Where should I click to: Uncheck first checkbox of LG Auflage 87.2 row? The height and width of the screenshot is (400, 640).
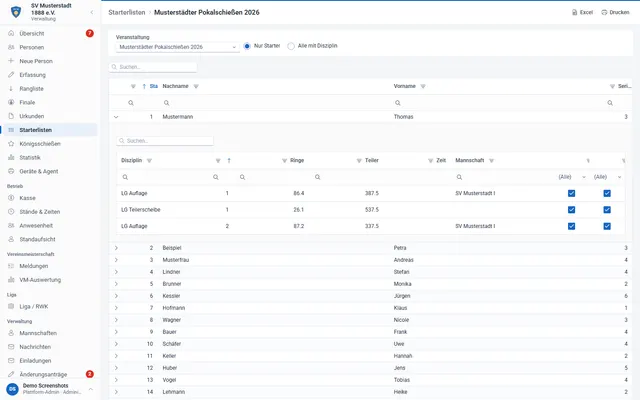pos(571,226)
